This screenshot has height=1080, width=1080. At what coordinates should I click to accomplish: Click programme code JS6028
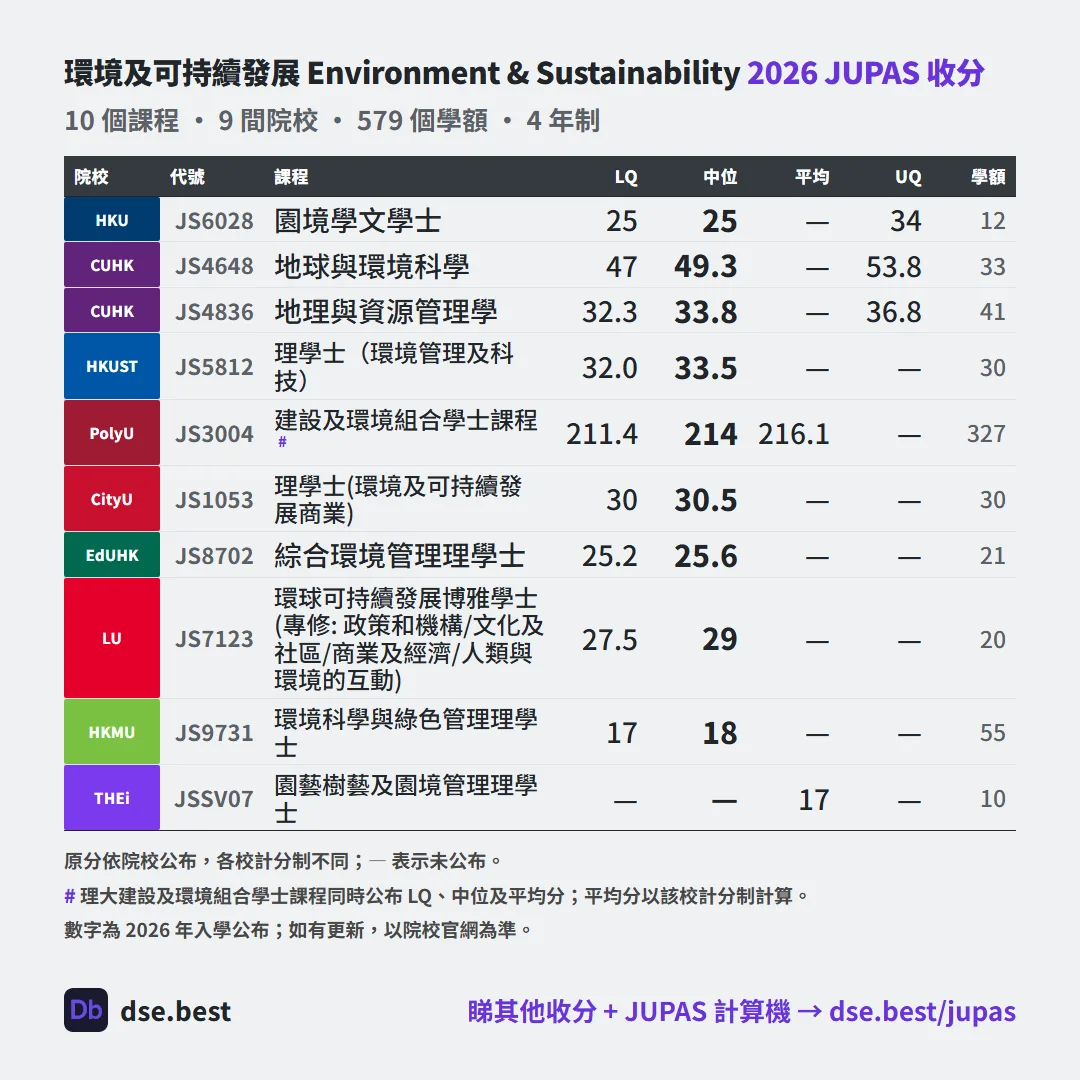coord(214,221)
